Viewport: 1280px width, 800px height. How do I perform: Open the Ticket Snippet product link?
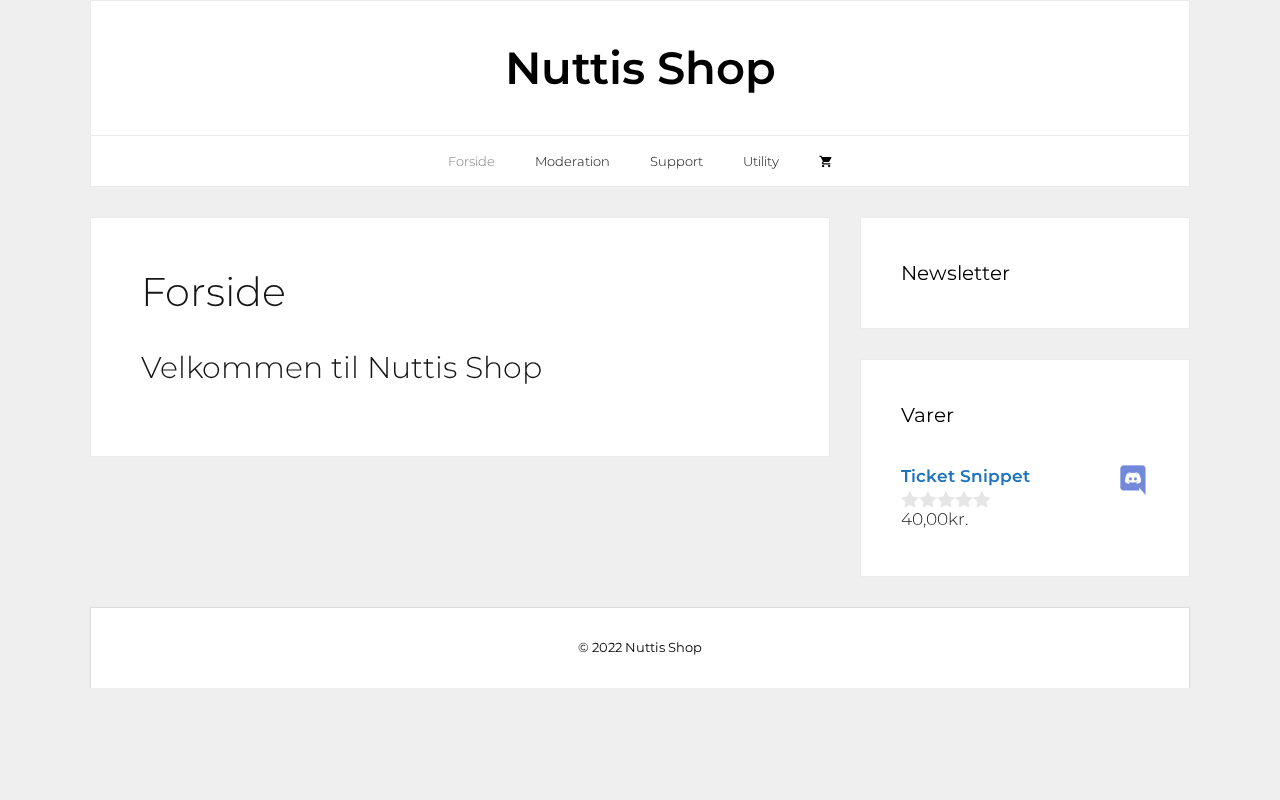(965, 476)
